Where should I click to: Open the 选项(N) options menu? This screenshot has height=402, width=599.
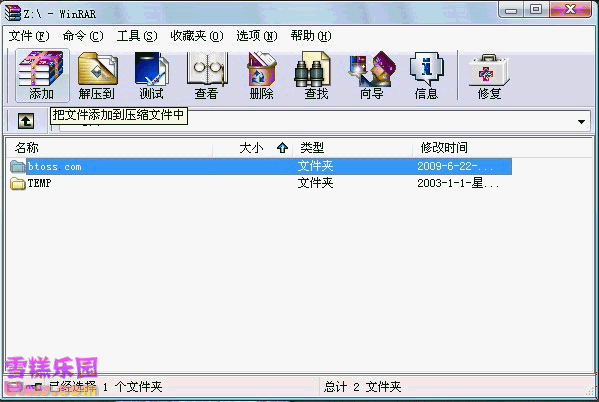click(257, 36)
